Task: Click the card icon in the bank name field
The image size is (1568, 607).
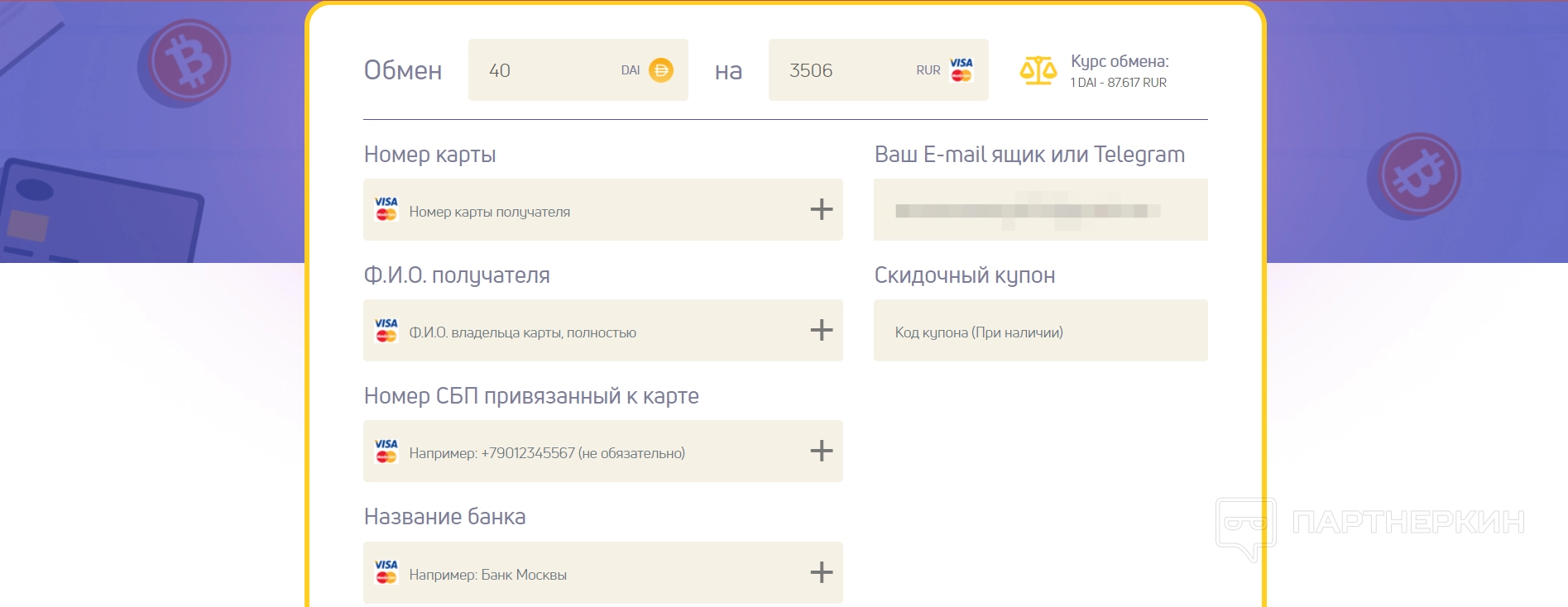Action: [x=386, y=572]
